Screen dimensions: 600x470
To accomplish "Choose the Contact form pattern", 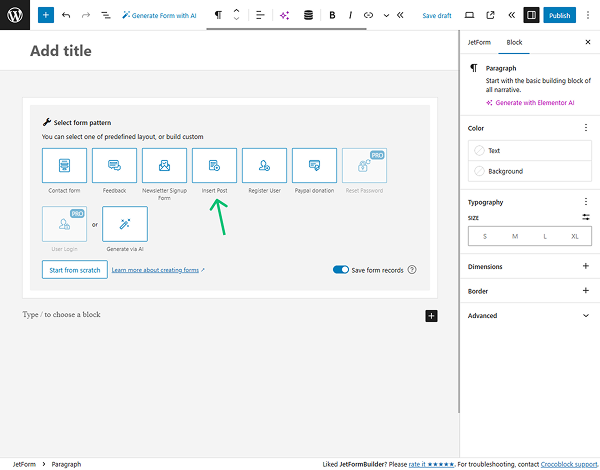I will coord(64,165).
